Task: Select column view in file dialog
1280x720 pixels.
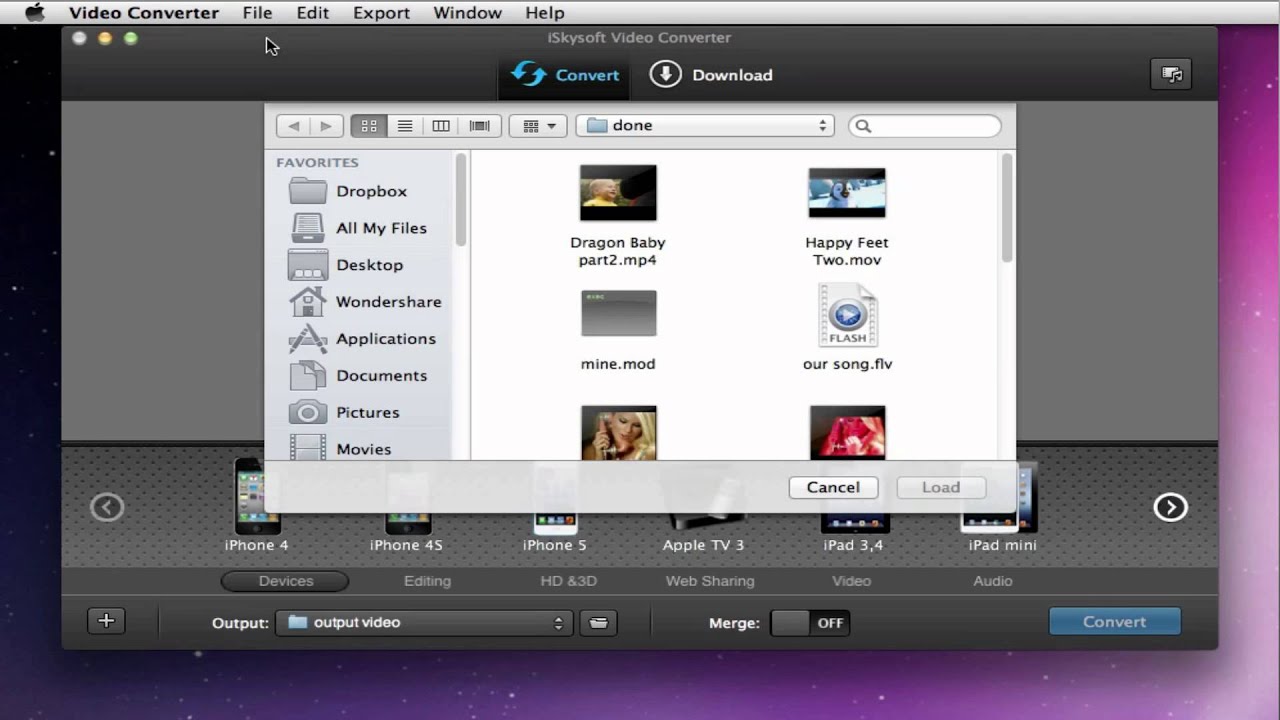Action: (x=441, y=126)
